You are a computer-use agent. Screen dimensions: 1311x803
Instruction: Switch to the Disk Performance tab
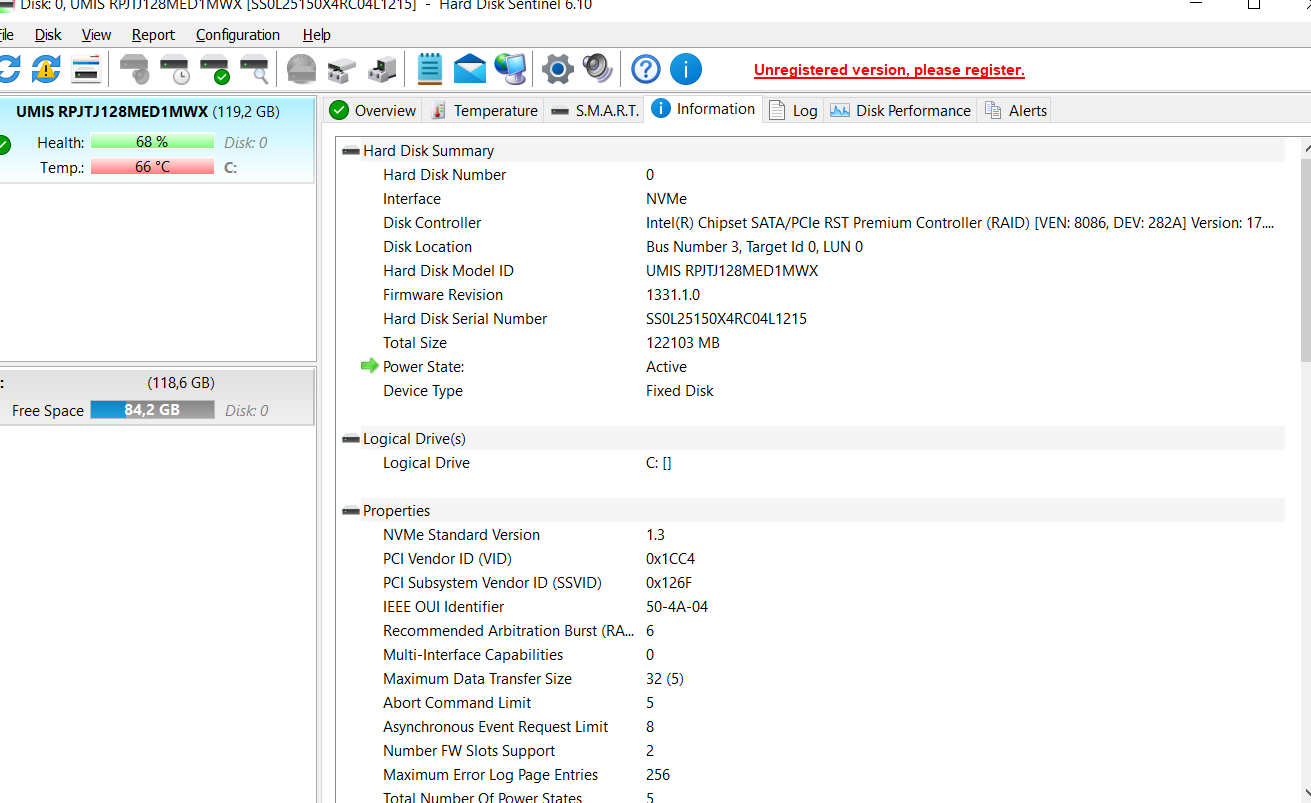[x=900, y=111]
